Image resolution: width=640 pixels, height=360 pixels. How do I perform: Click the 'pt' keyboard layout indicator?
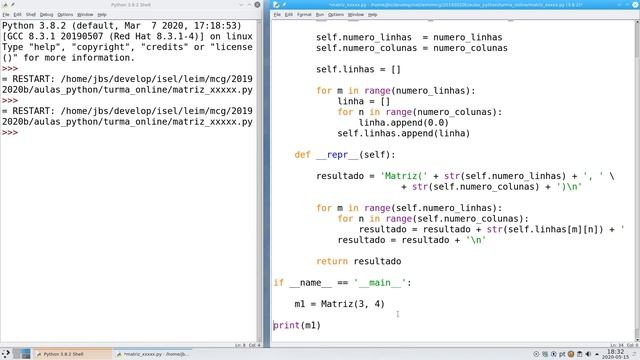[562, 354]
